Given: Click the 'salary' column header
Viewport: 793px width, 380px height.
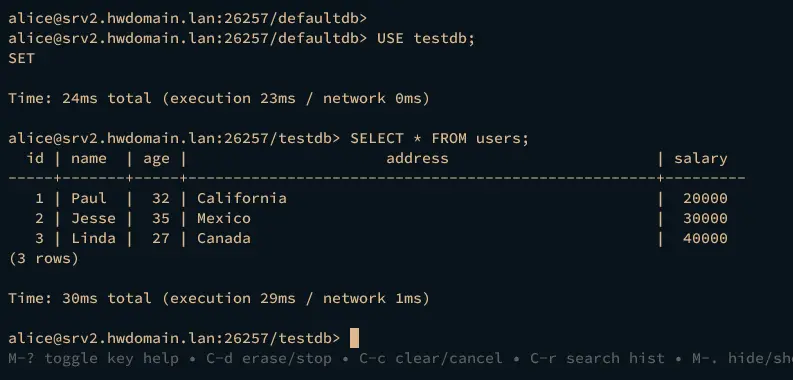Looking at the screenshot, I should coord(700,159).
